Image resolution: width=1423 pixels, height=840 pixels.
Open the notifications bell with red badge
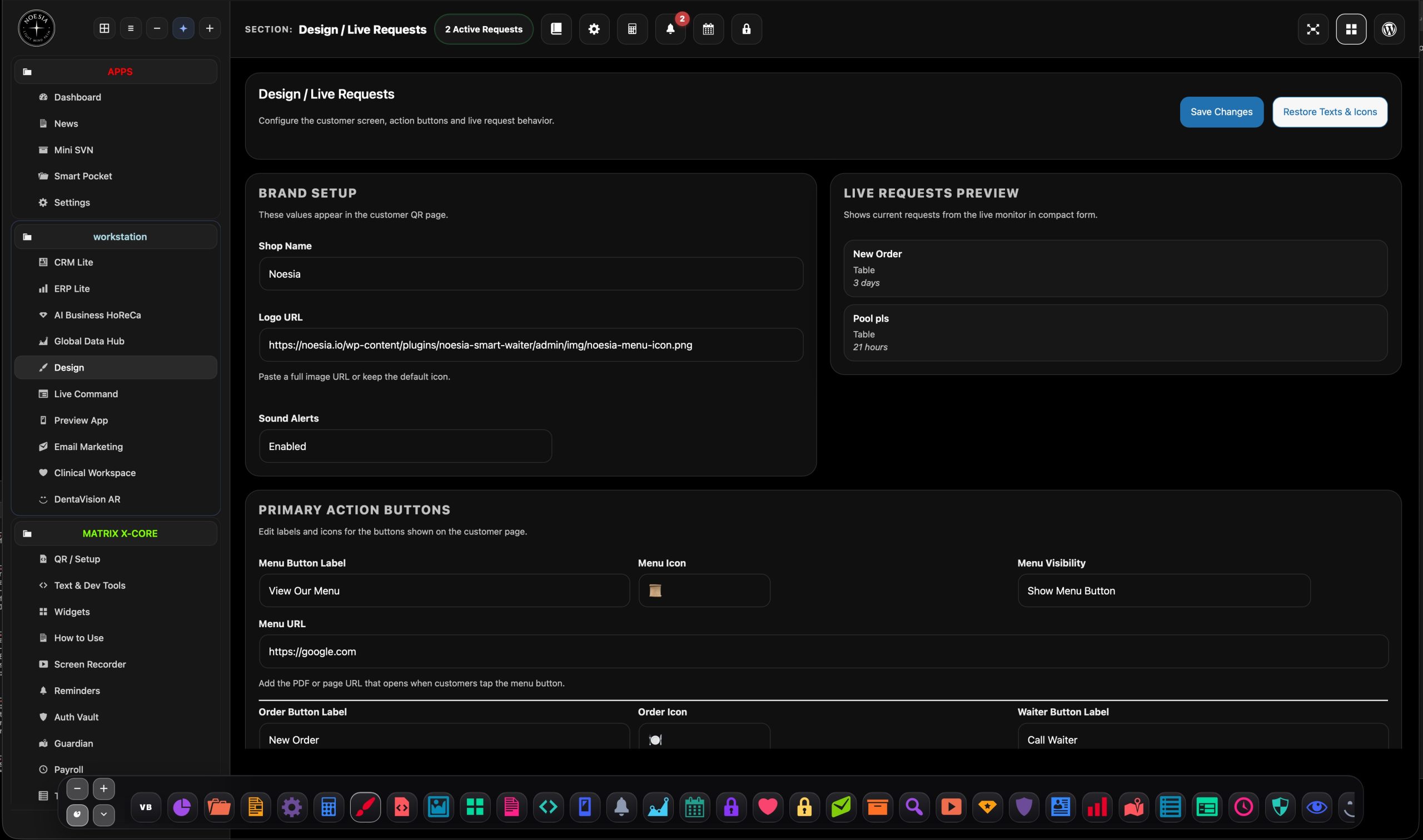670,29
